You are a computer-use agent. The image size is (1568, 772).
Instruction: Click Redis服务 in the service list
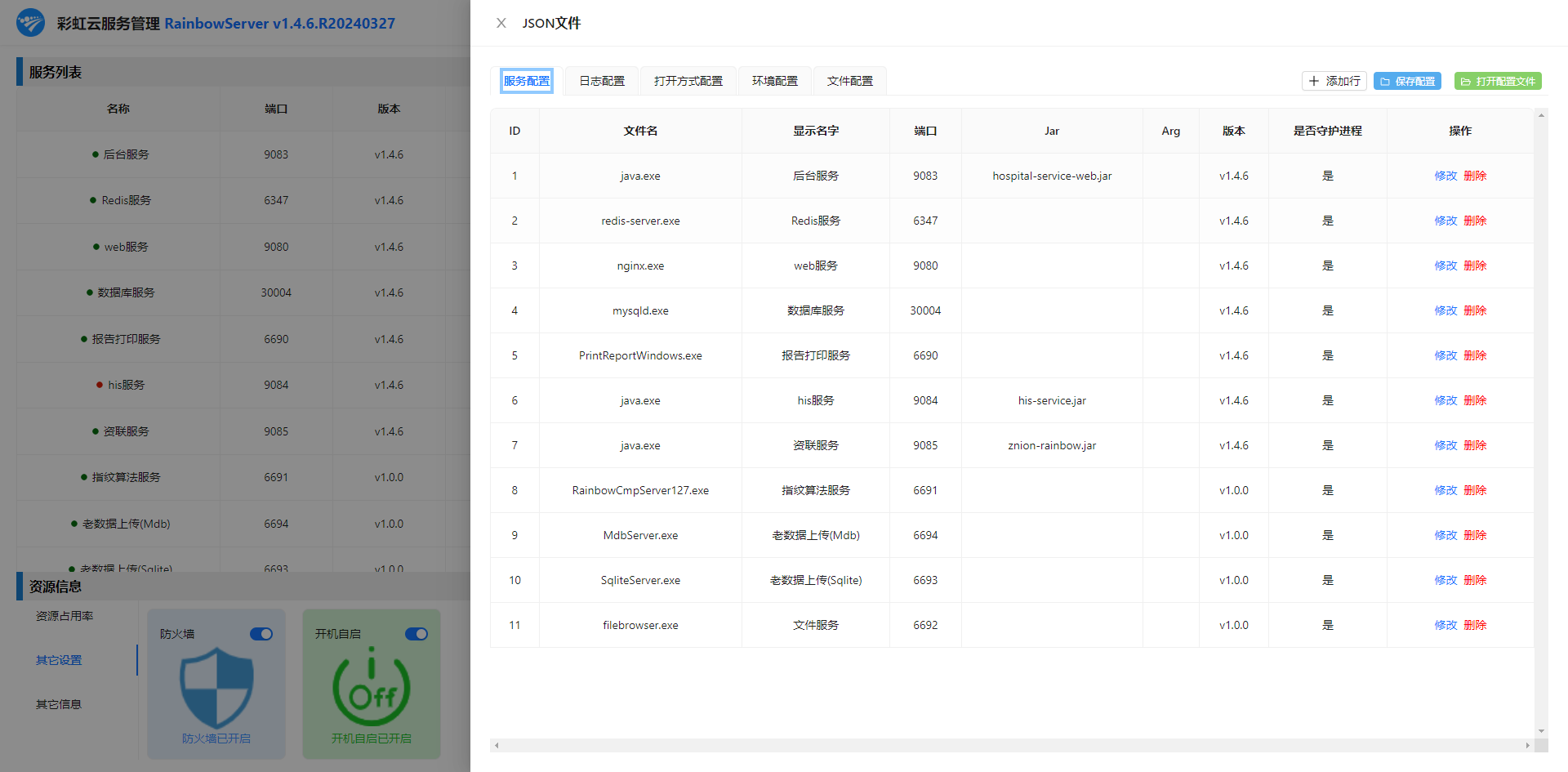tap(126, 200)
